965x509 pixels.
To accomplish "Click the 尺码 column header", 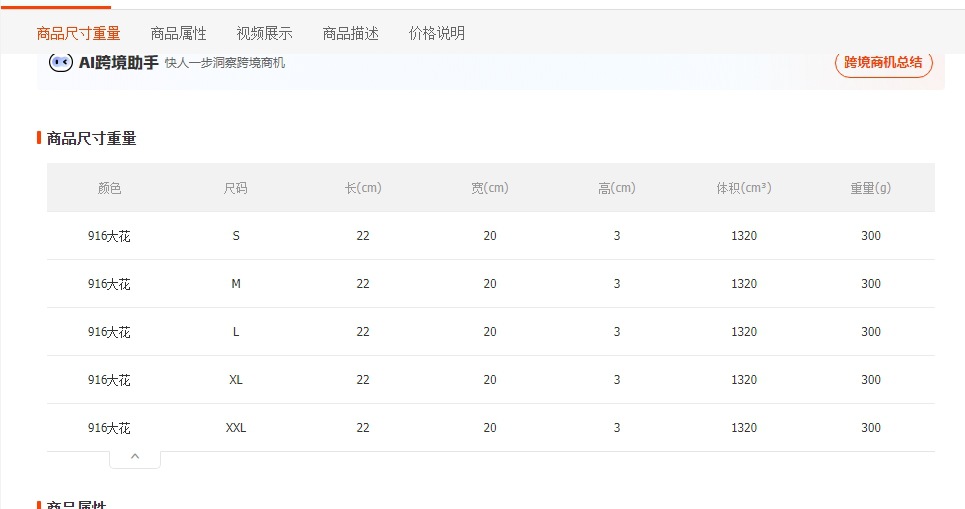I will [236, 188].
